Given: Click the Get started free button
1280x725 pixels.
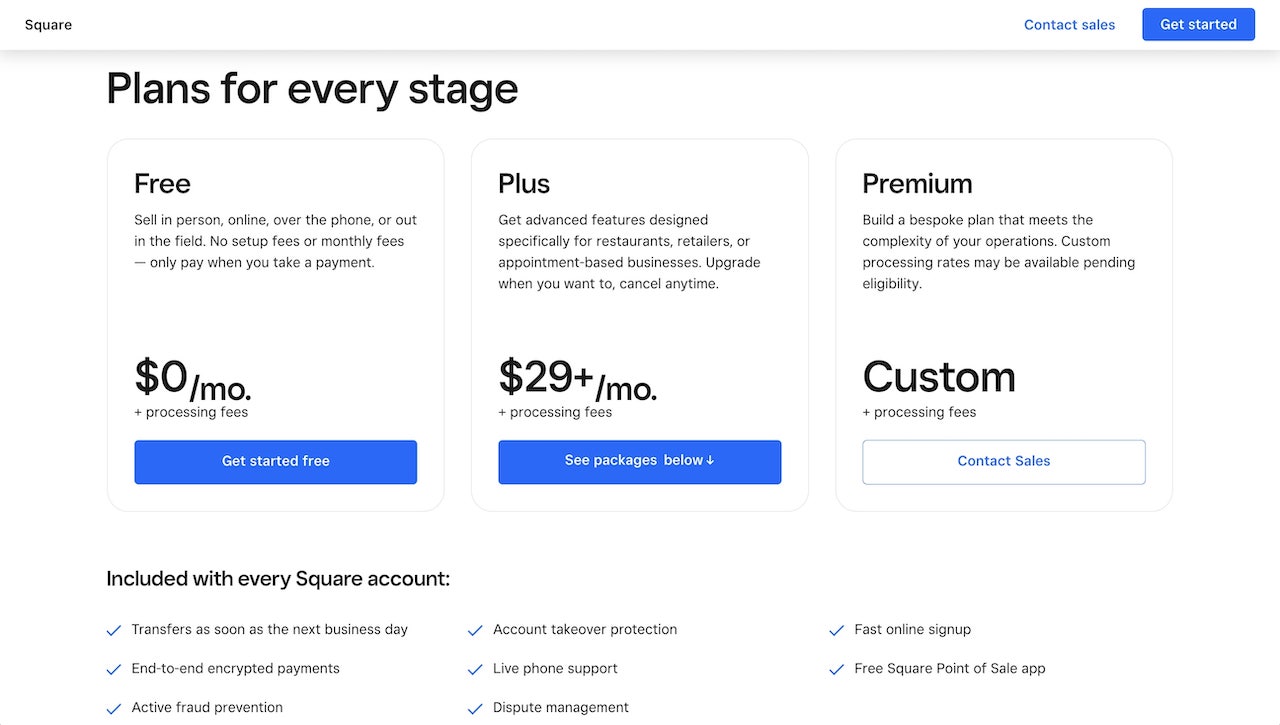Looking at the screenshot, I should point(276,462).
